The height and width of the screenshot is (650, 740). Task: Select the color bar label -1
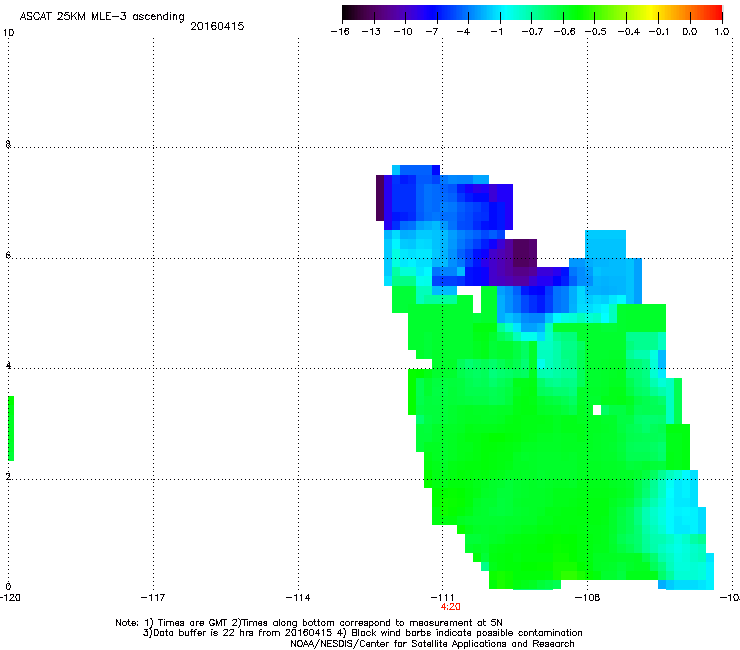click(496, 32)
